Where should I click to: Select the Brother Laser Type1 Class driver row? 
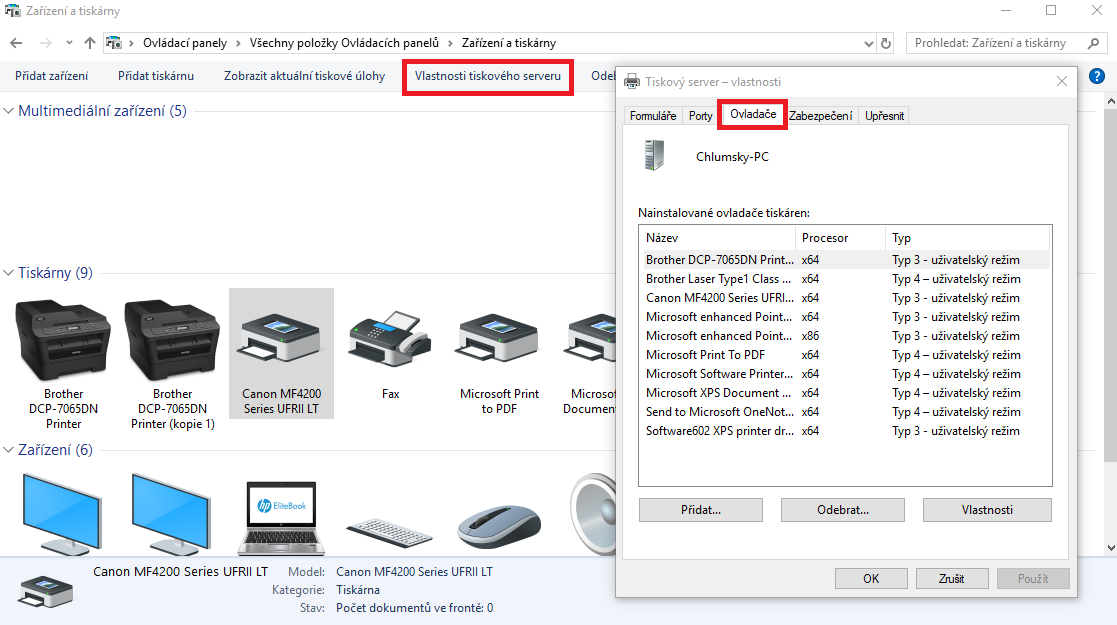(845, 279)
